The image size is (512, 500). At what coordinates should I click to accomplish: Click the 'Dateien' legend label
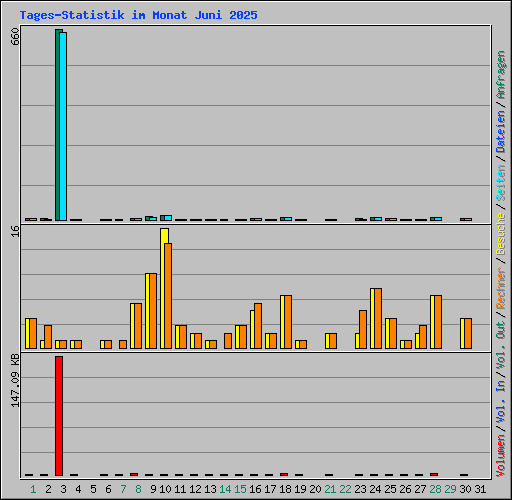tap(501, 132)
